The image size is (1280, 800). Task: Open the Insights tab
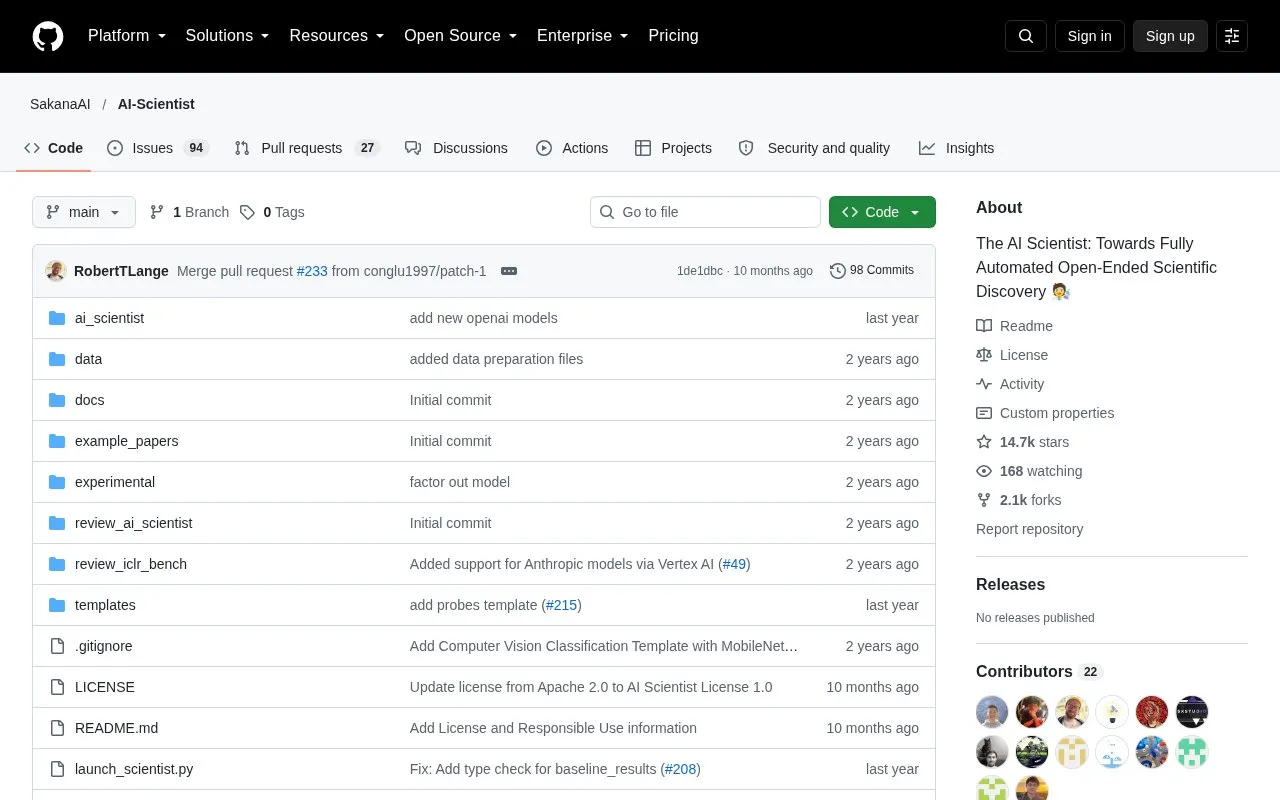pos(957,148)
